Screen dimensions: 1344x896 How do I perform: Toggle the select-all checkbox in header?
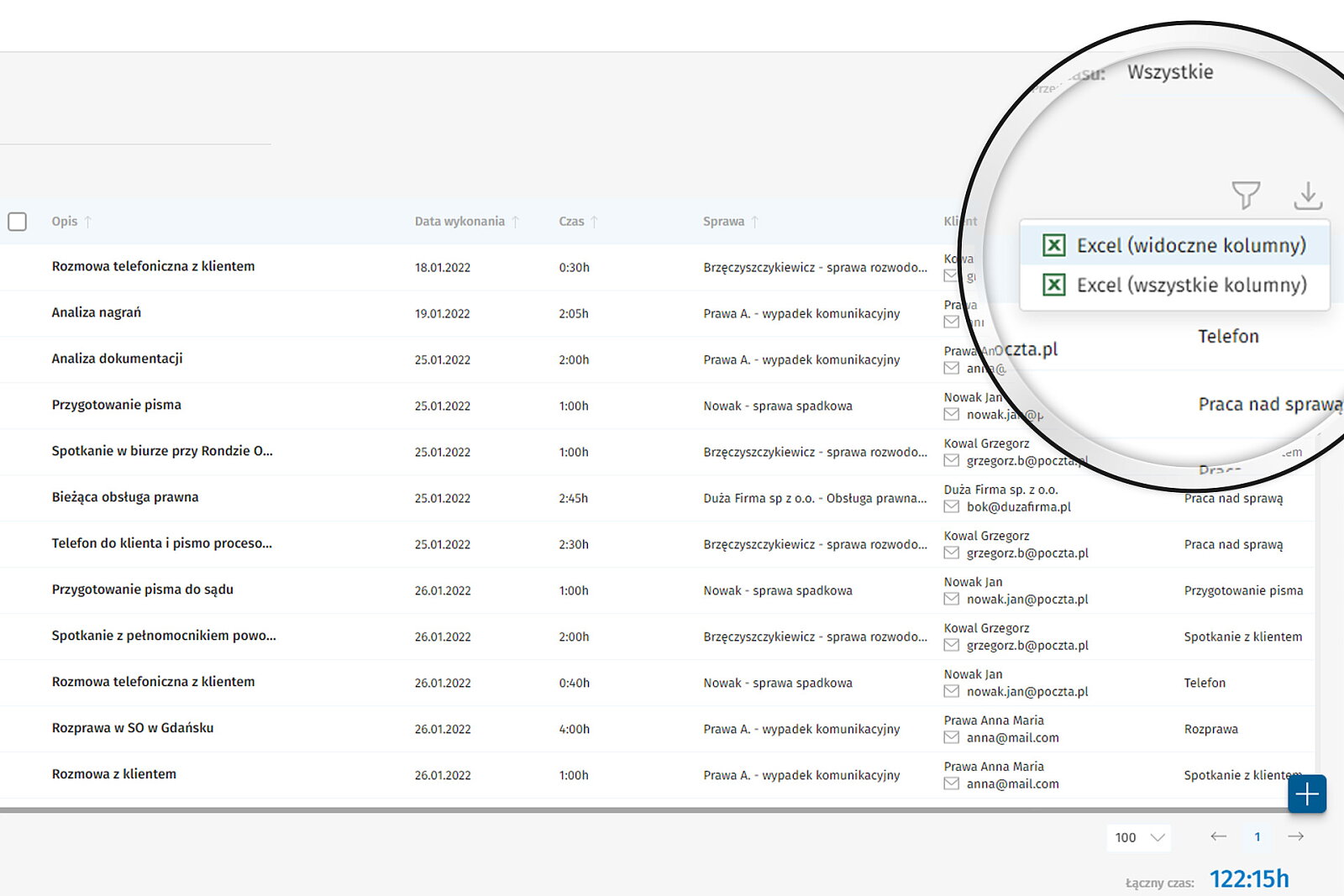(x=17, y=222)
